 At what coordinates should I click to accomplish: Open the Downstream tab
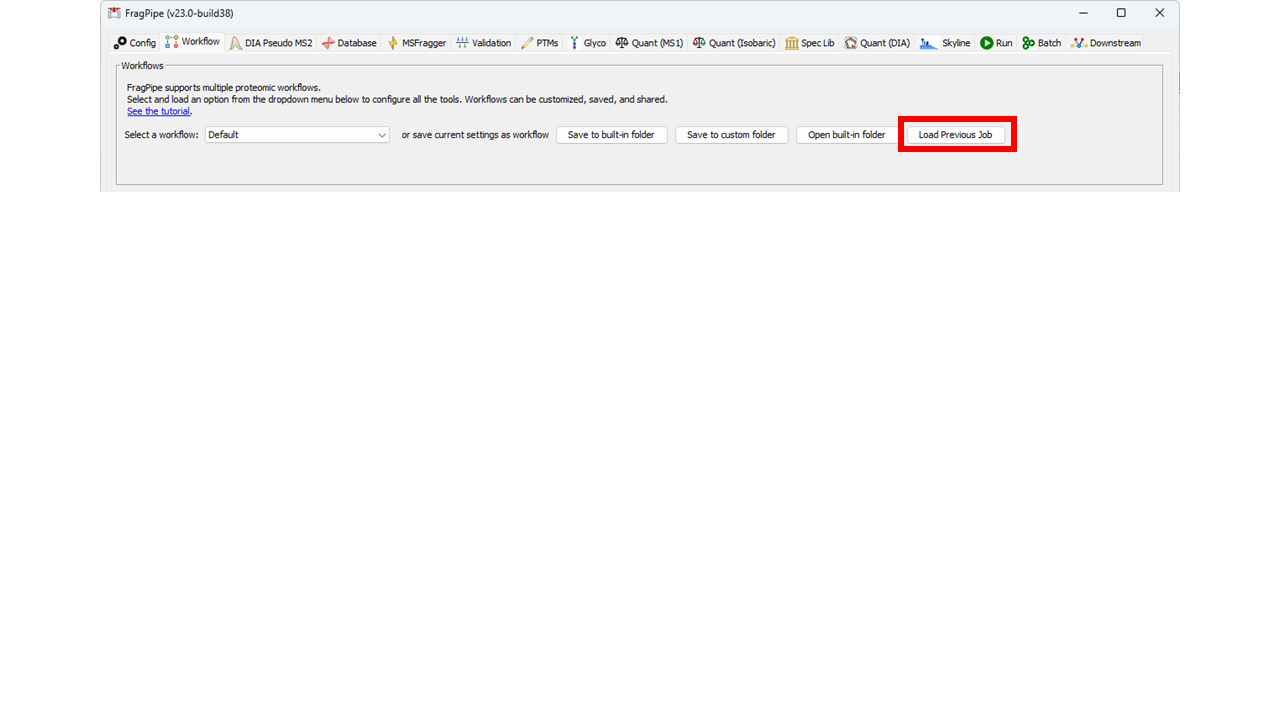tap(1106, 43)
